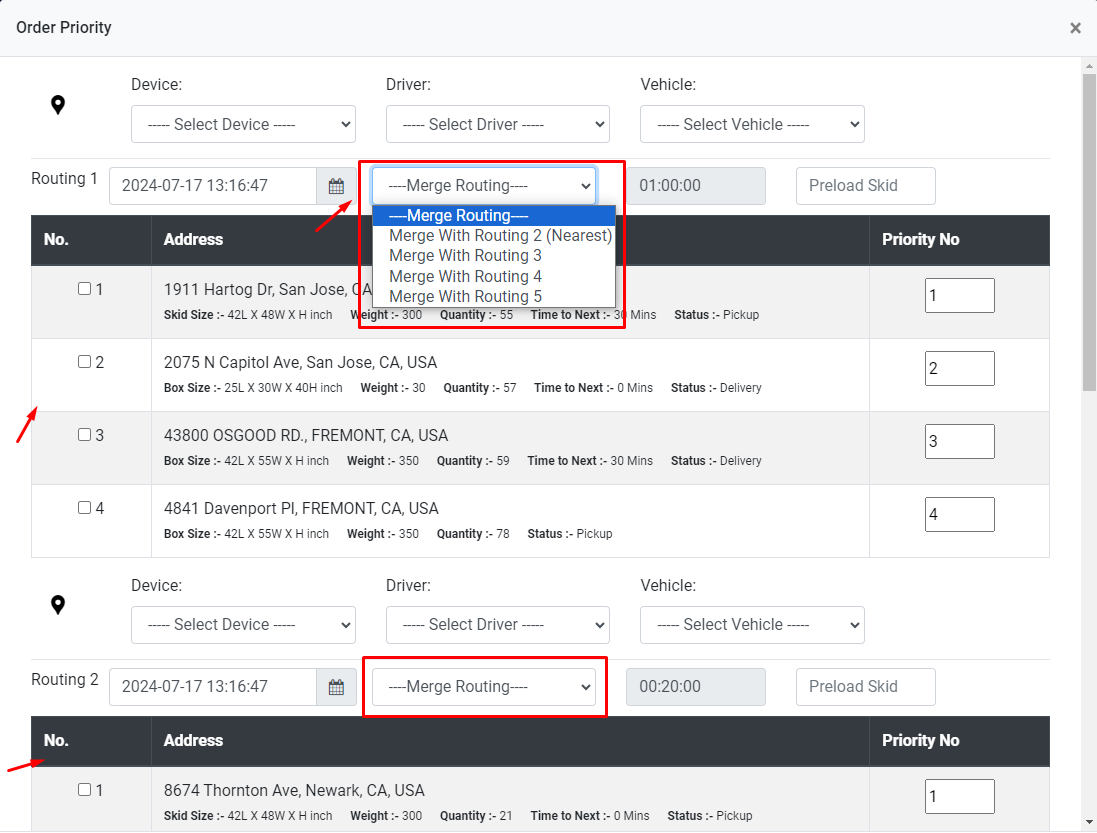
Task: Open the top Select Driver dropdown
Action: [x=497, y=124]
